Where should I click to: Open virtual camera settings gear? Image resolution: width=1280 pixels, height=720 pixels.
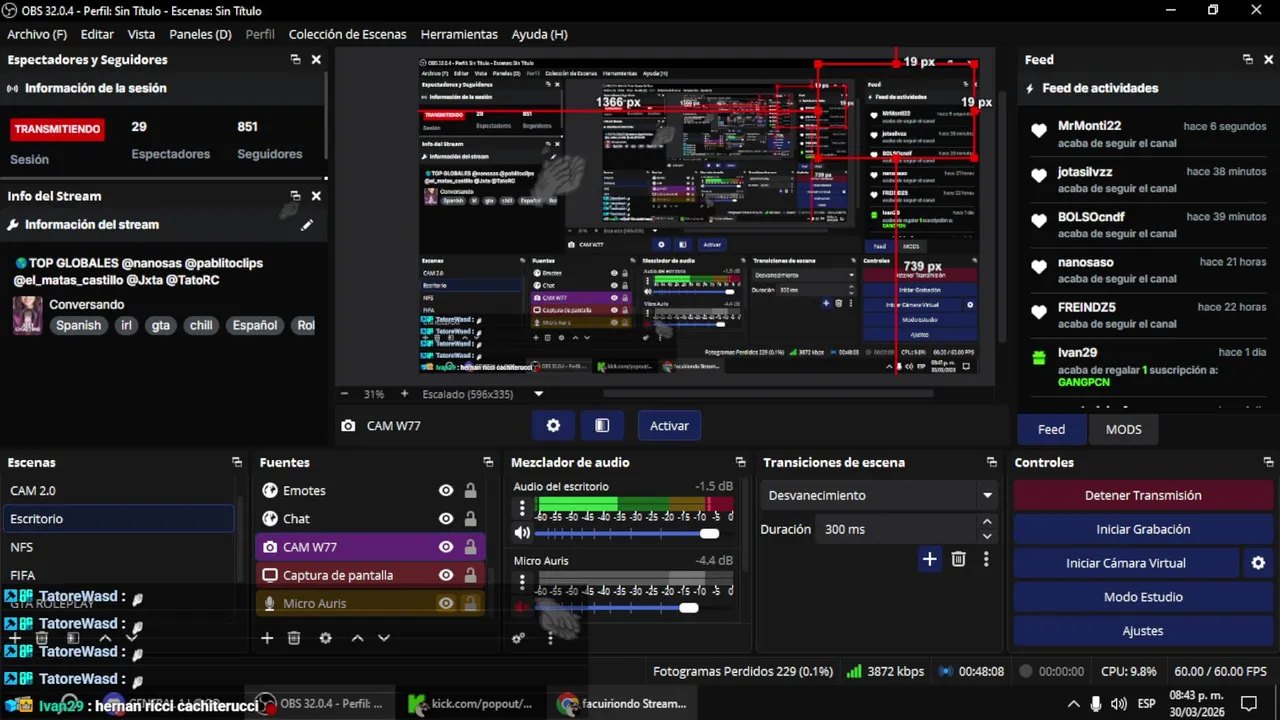[1258, 563]
